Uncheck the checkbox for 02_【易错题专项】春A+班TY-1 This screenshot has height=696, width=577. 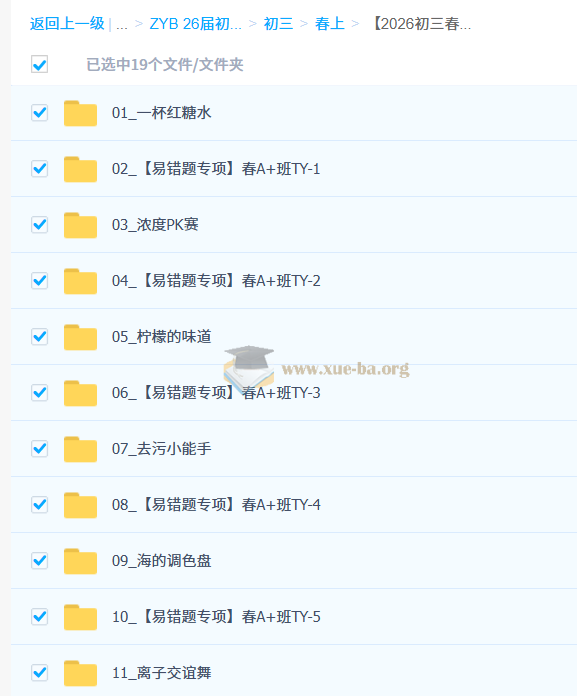[x=40, y=169]
